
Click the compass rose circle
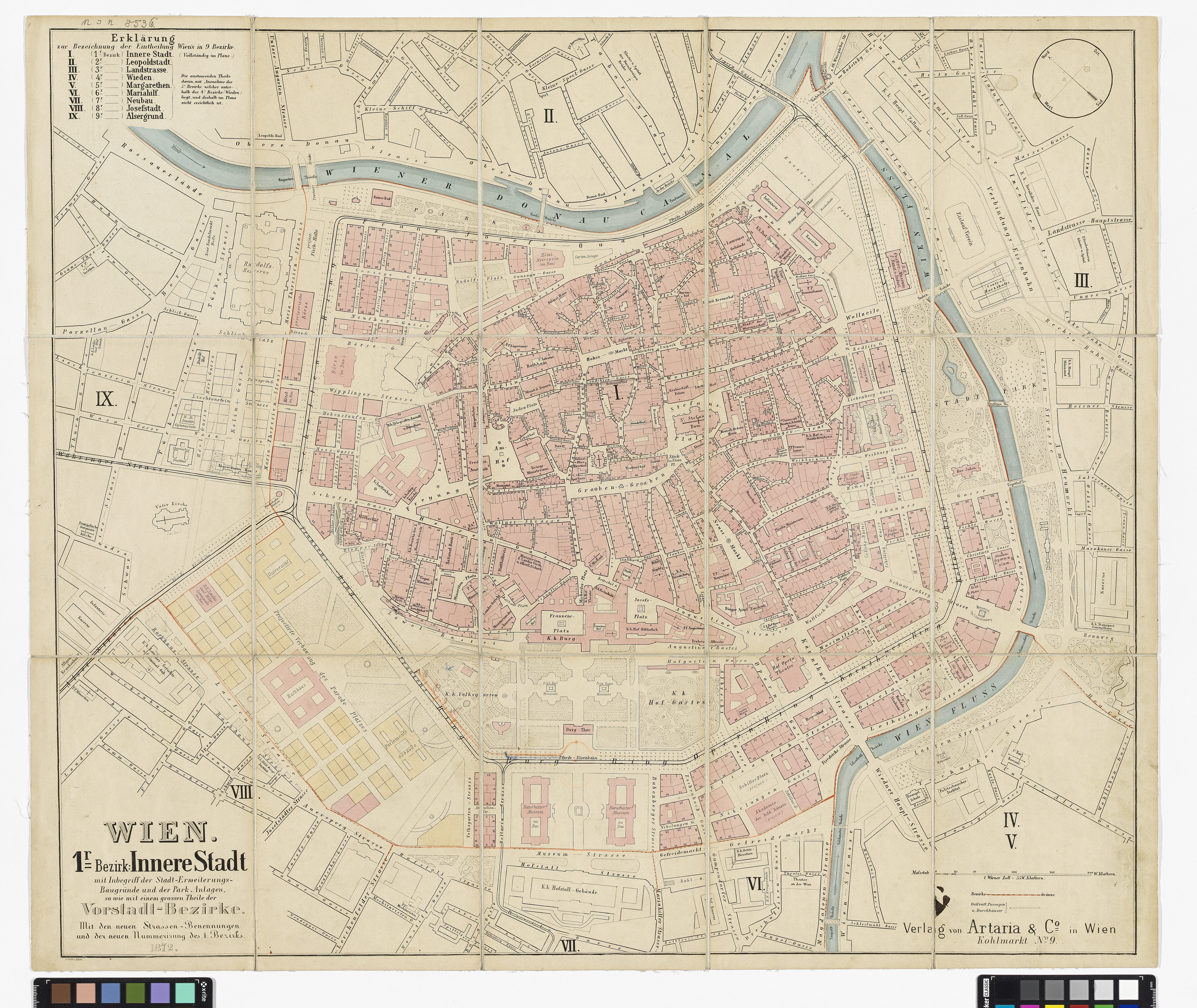coord(1072,78)
